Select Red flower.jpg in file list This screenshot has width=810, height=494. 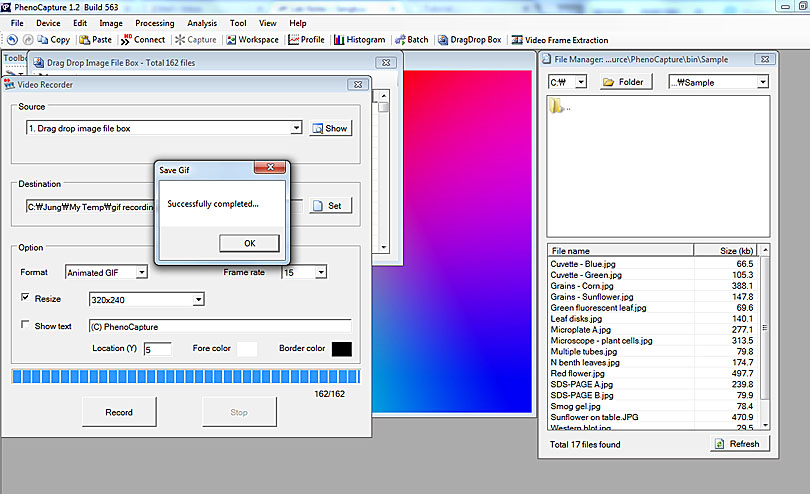578,373
